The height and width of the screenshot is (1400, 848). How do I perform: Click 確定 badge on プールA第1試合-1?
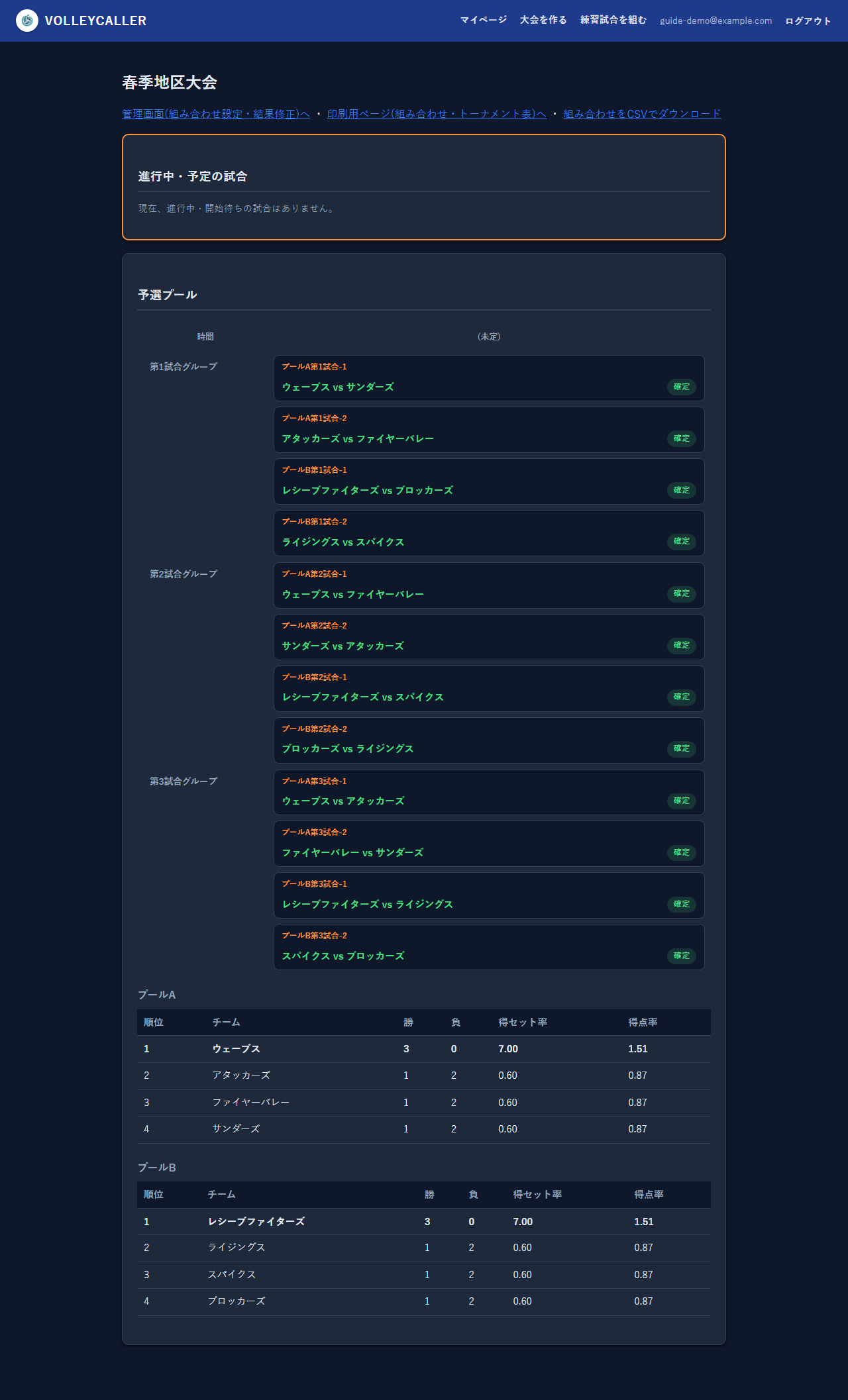(x=682, y=387)
